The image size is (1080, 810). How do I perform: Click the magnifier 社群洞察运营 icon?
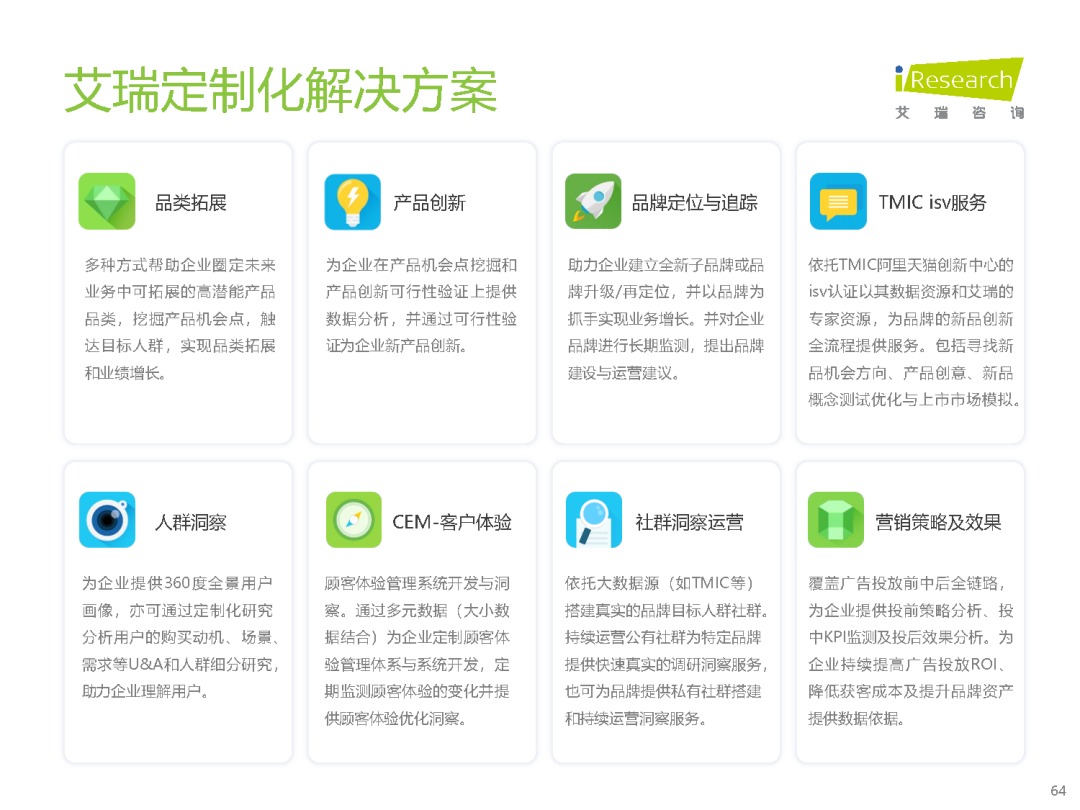point(595,520)
